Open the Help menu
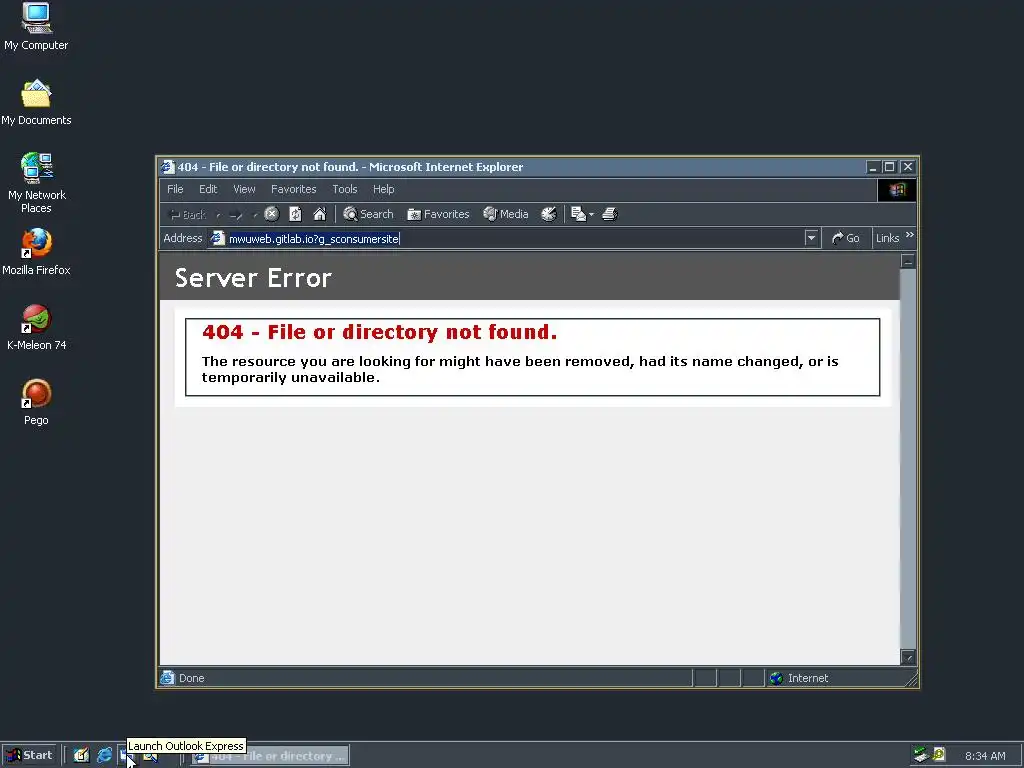 coord(383,189)
